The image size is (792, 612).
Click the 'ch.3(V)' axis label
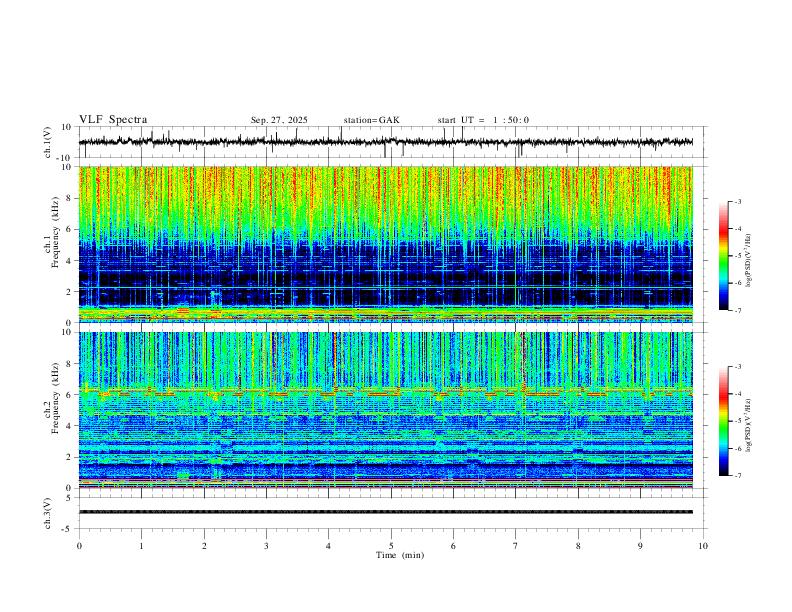(48, 514)
